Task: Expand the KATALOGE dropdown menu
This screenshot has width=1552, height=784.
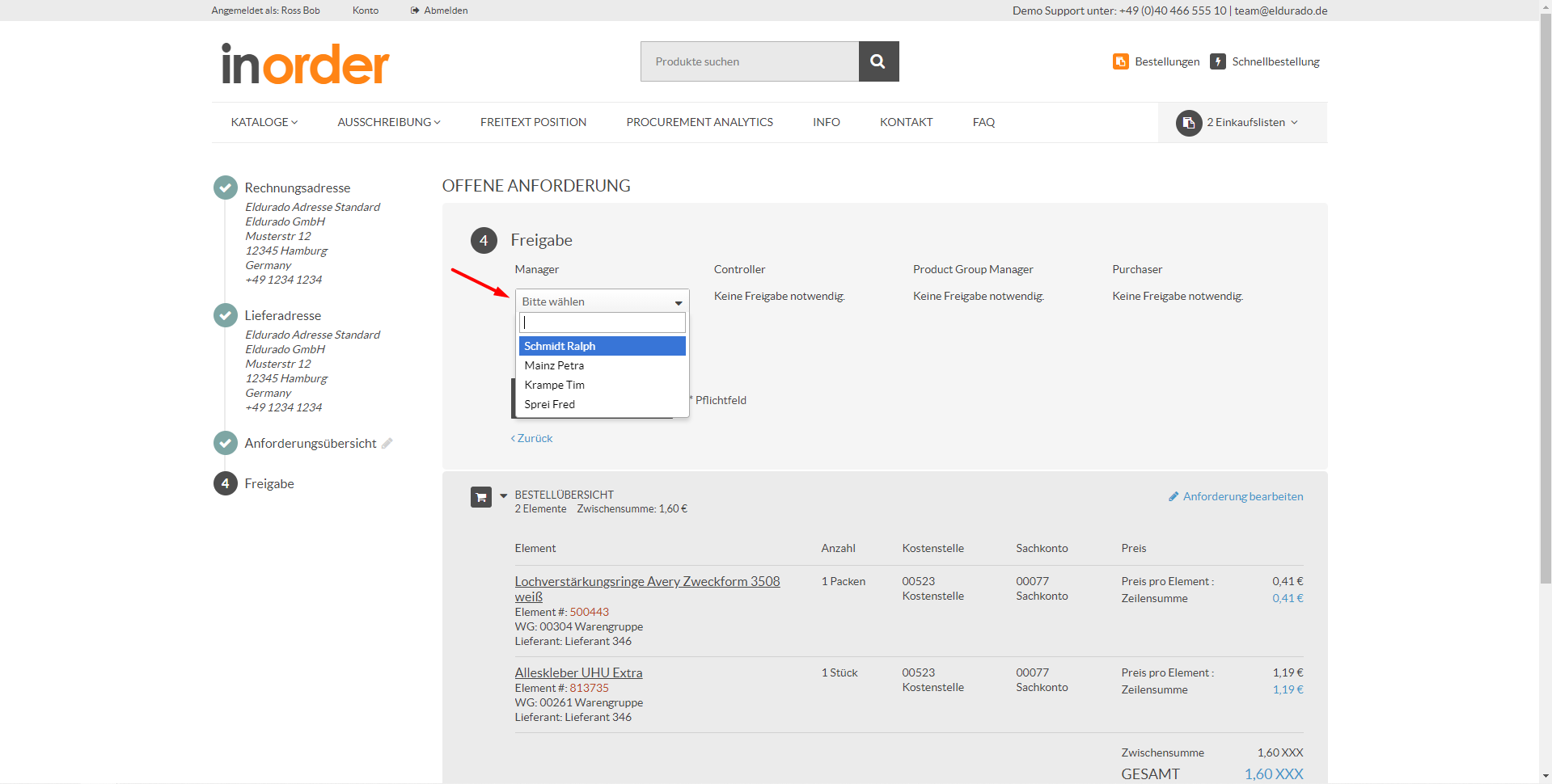Action: tap(264, 122)
